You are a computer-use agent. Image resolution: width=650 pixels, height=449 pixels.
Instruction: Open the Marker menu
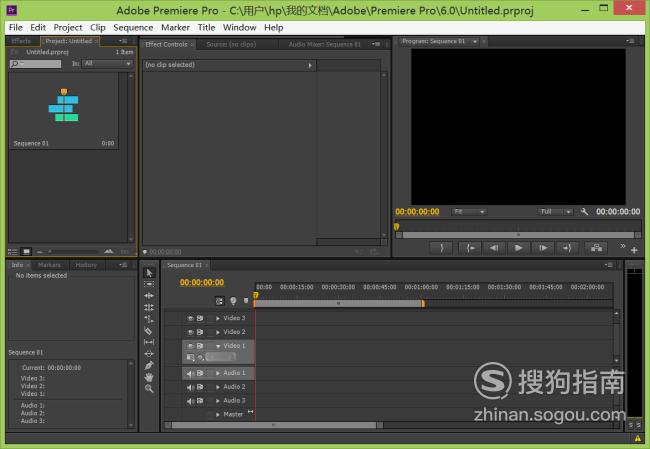point(175,27)
